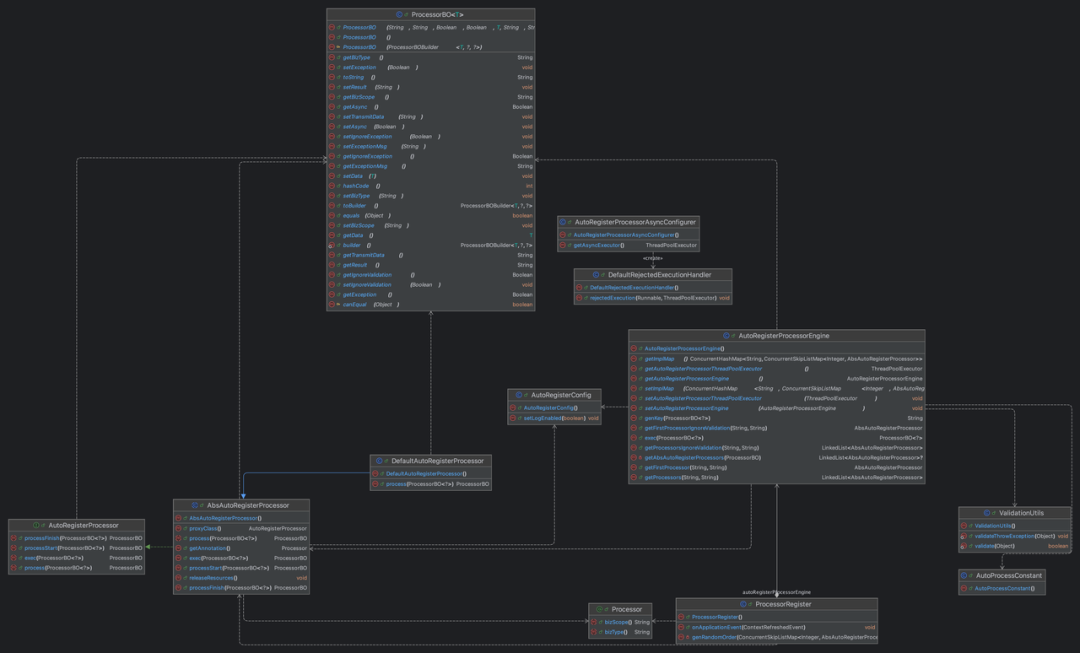Select processFinish in the AutoRegisterProcessor interface
The image size is (1080, 653).
(x=76, y=539)
